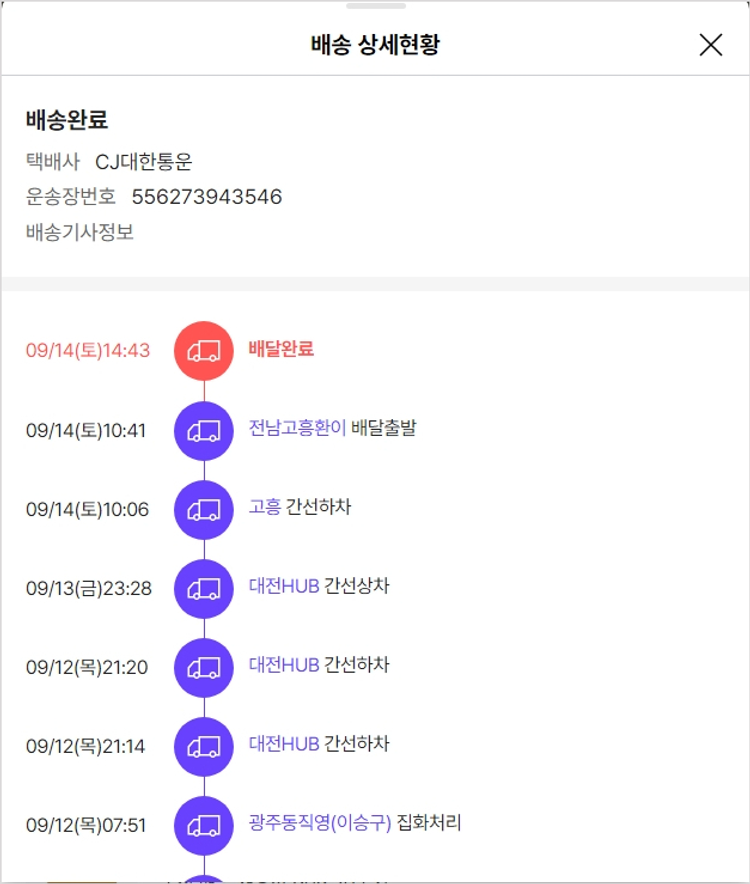Click truck icon beside 대전HUB 간선상차
750x884 pixels.
click(204, 588)
